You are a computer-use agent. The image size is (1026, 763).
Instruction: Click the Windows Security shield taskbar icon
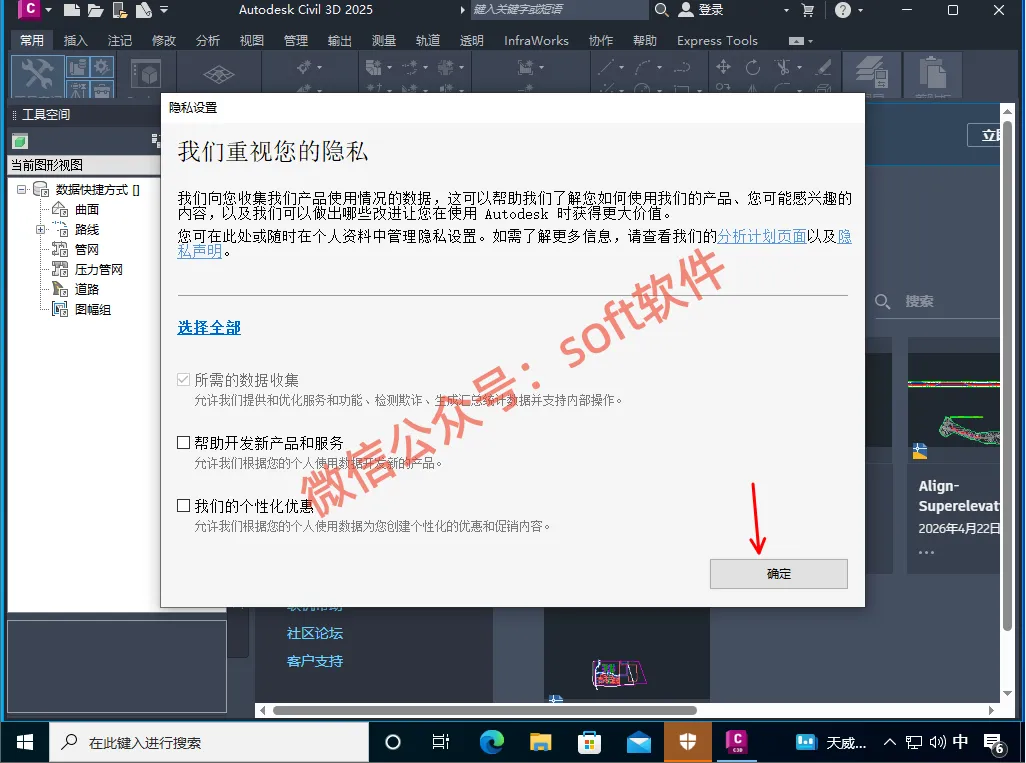(688, 742)
